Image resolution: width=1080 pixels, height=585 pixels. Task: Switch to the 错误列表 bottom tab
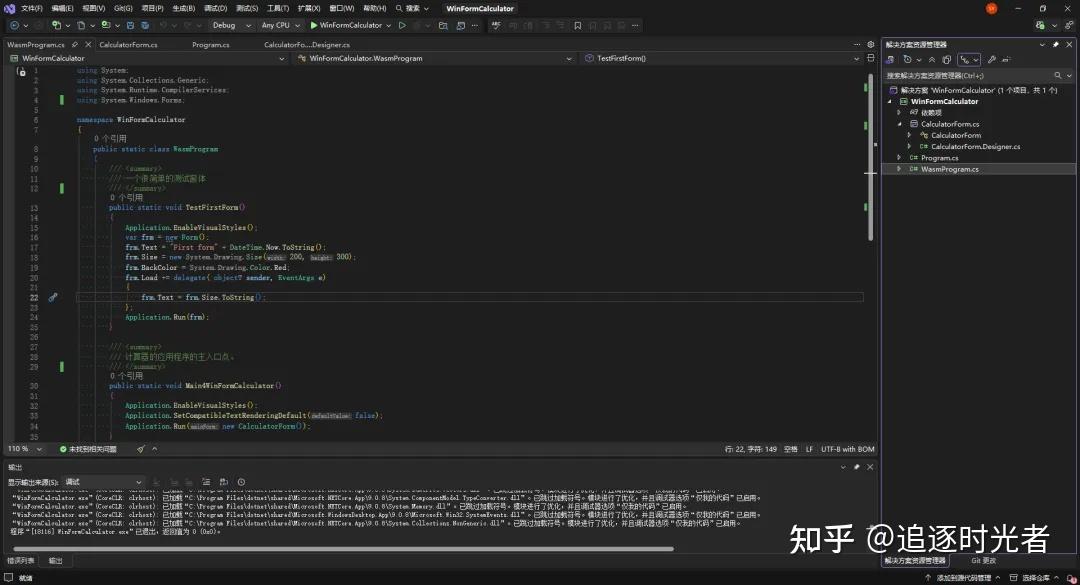[x=21, y=561]
